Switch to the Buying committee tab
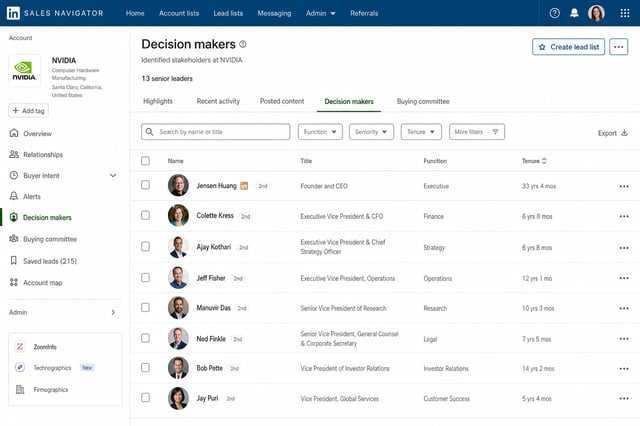 (x=423, y=101)
